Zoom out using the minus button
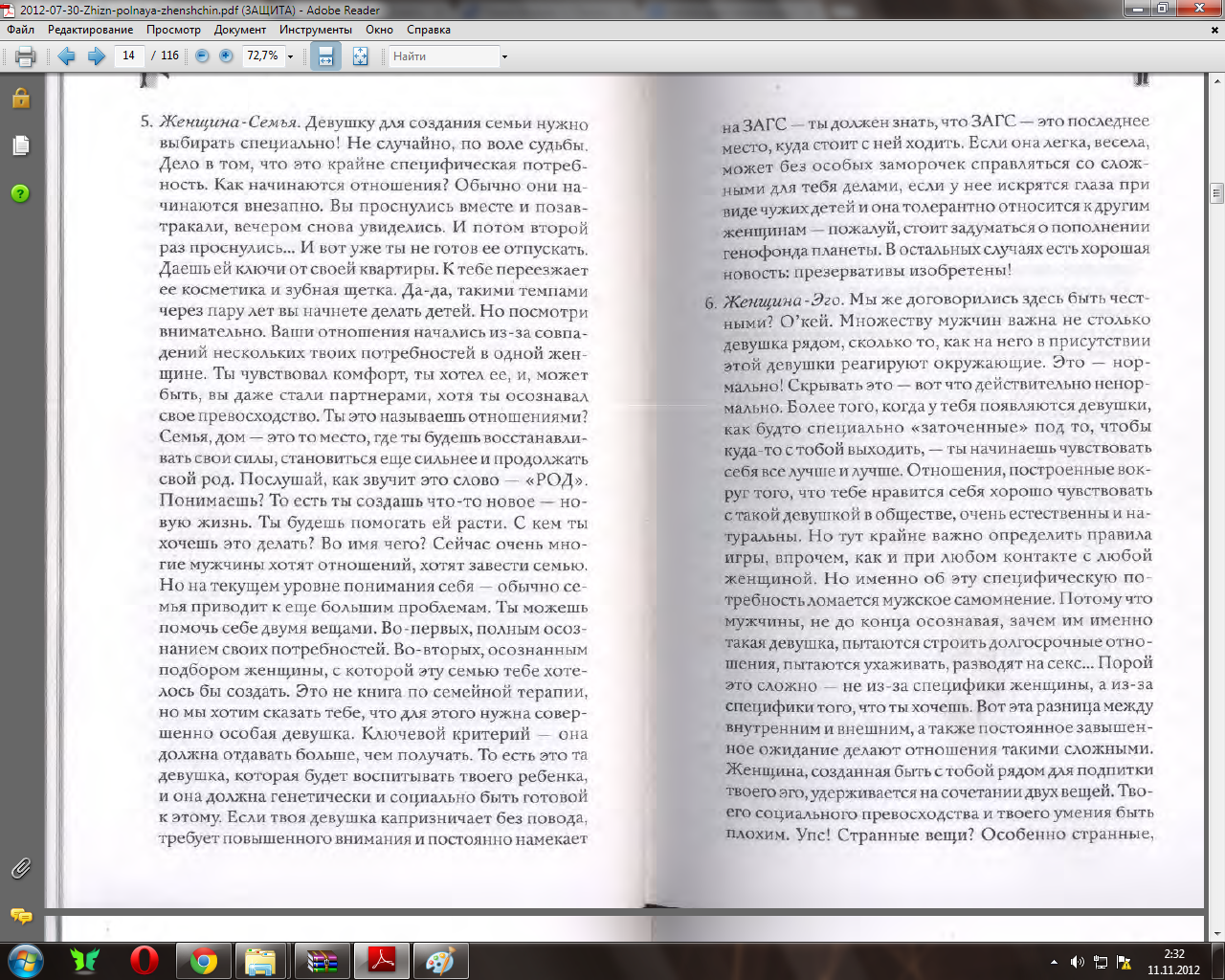1225x980 pixels. click(202, 56)
